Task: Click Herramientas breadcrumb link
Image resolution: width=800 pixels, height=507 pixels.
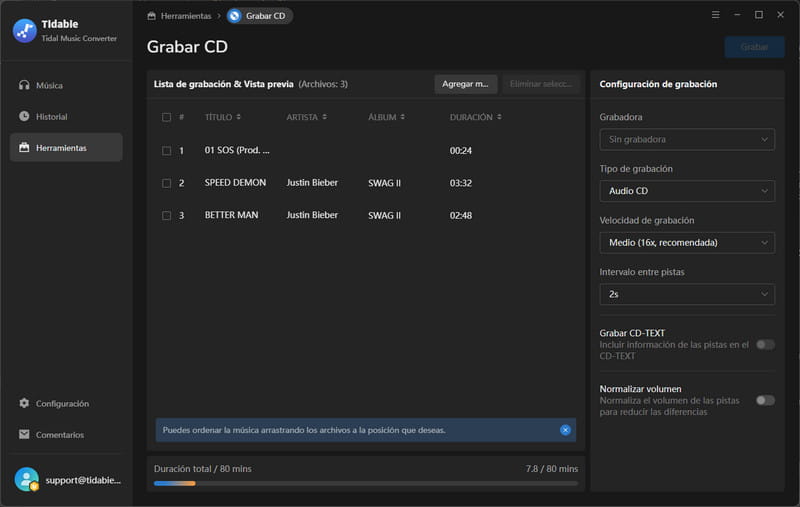Action: coord(186,16)
